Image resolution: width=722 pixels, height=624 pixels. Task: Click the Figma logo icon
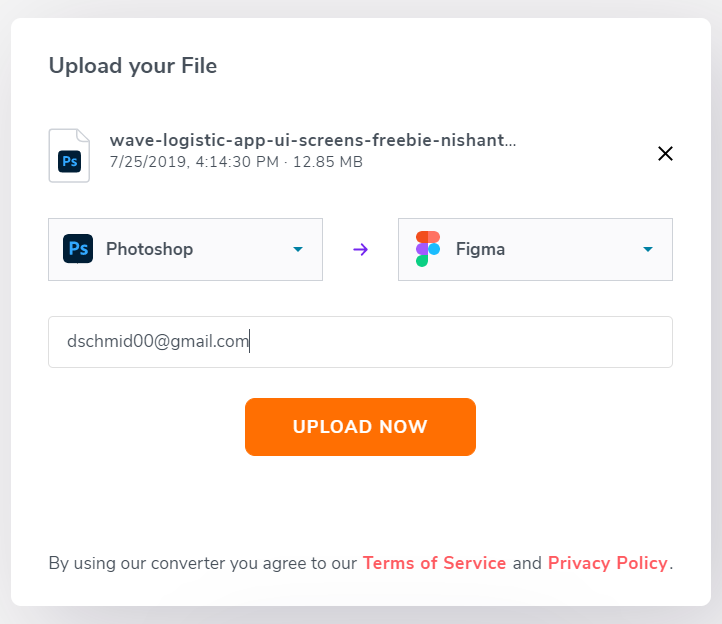tap(428, 249)
